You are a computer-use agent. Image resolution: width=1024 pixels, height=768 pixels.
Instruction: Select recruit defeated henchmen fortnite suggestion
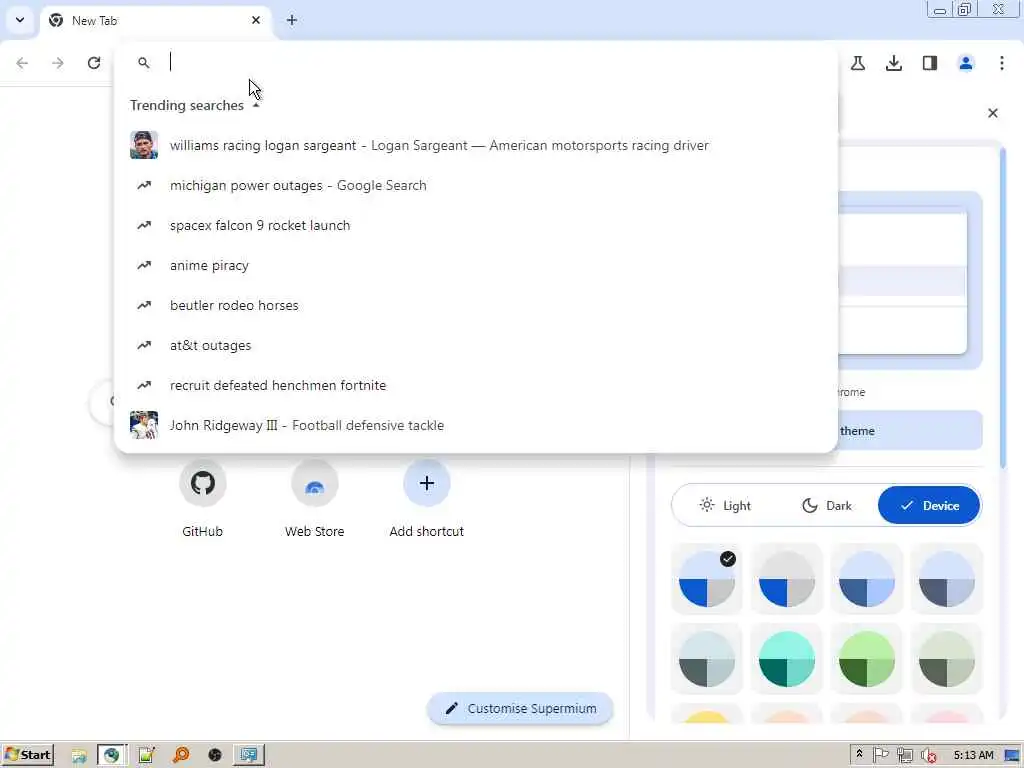click(475, 385)
